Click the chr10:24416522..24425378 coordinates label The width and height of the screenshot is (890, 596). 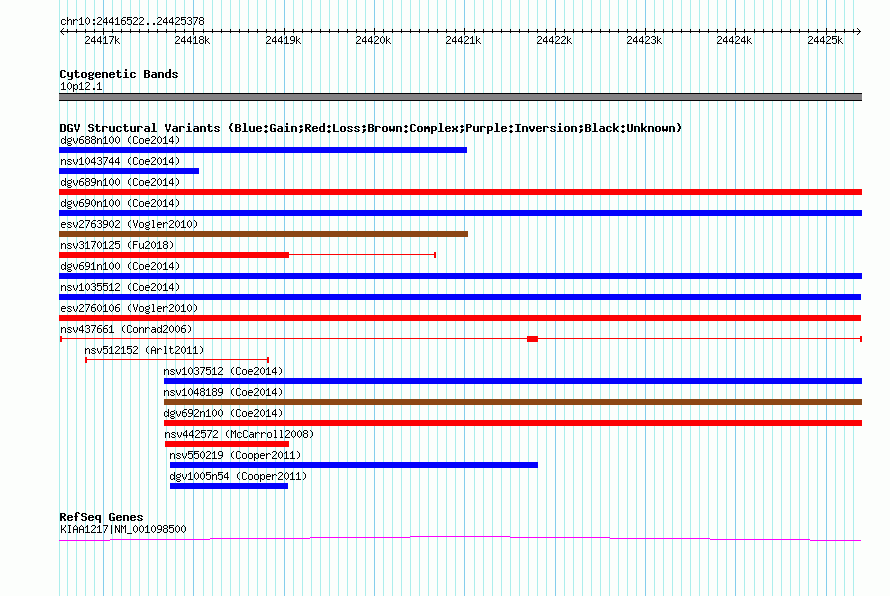pos(132,21)
